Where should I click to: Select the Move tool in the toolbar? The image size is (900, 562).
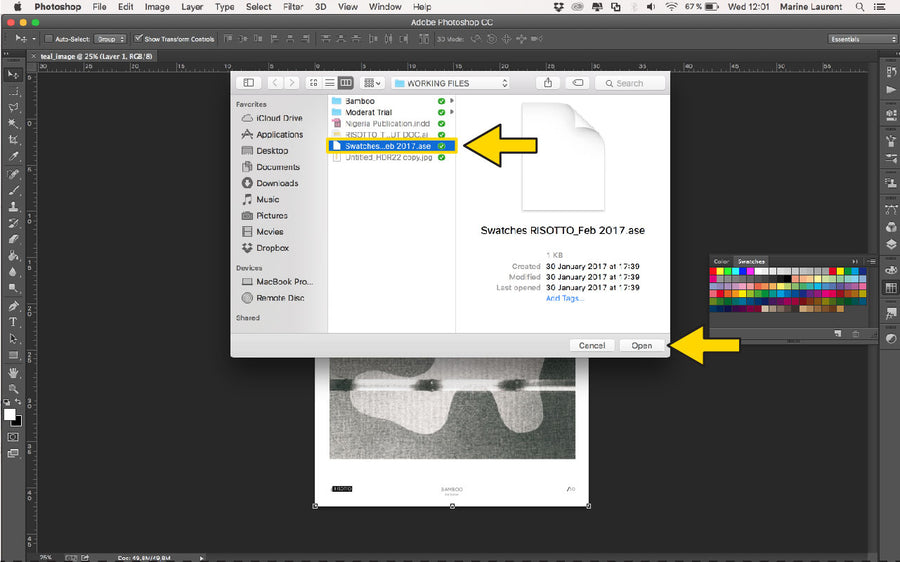13,75
